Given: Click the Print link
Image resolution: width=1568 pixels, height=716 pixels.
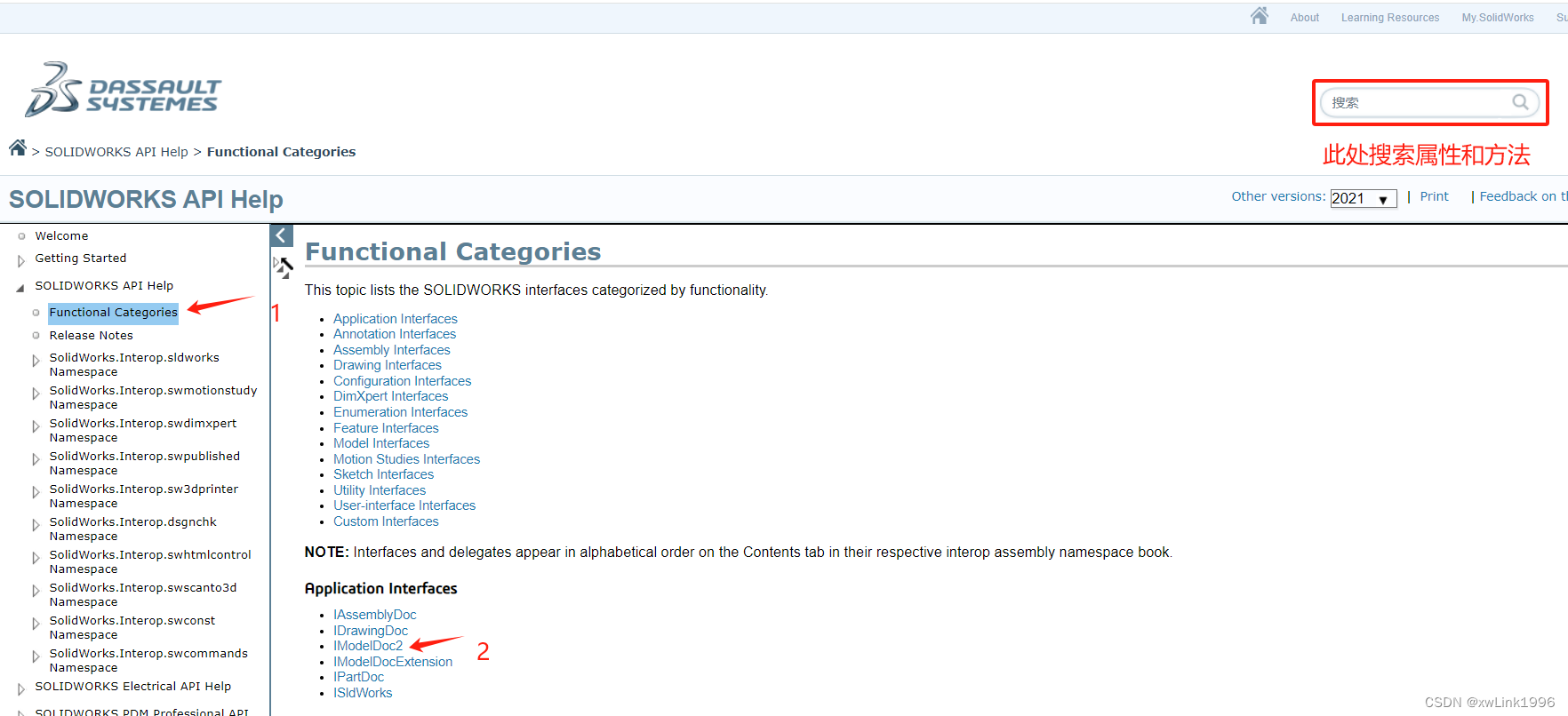Looking at the screenshot, I should (x=1434, y=196).
